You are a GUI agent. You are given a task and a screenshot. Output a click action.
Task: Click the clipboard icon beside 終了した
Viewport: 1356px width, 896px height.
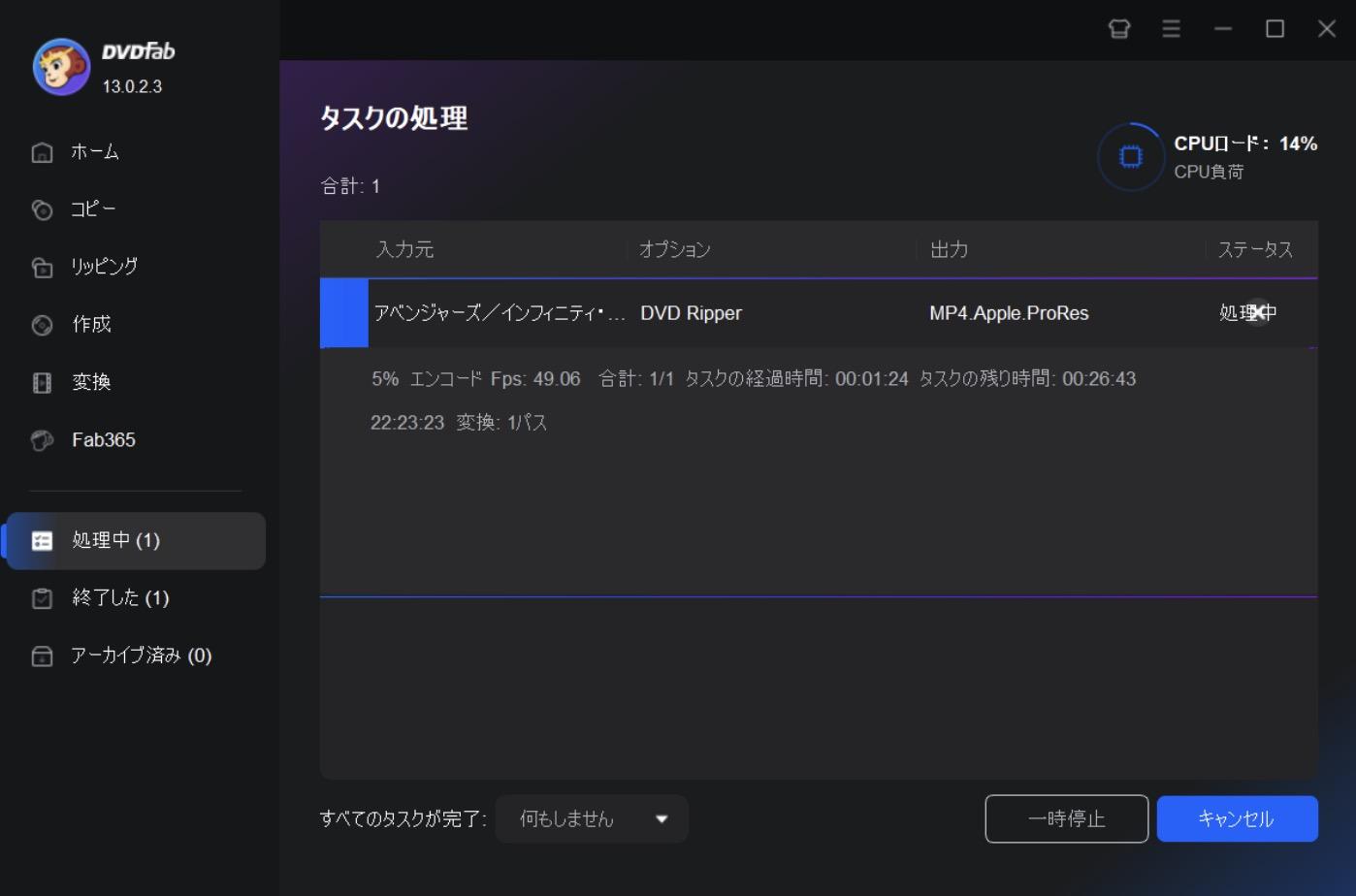click(42, 598)
